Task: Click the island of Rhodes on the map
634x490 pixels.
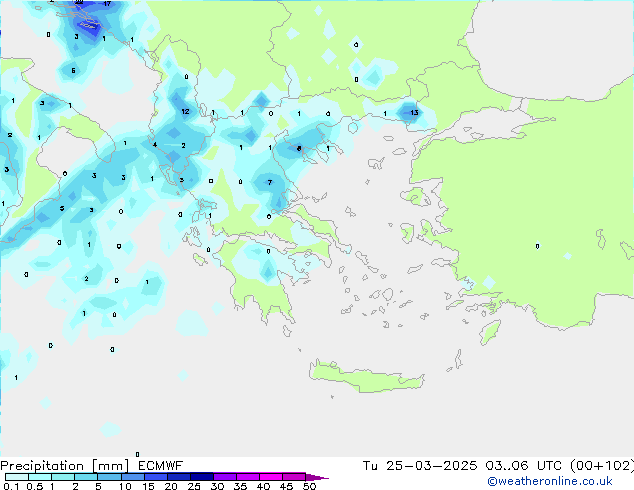Action: (490, 332)
